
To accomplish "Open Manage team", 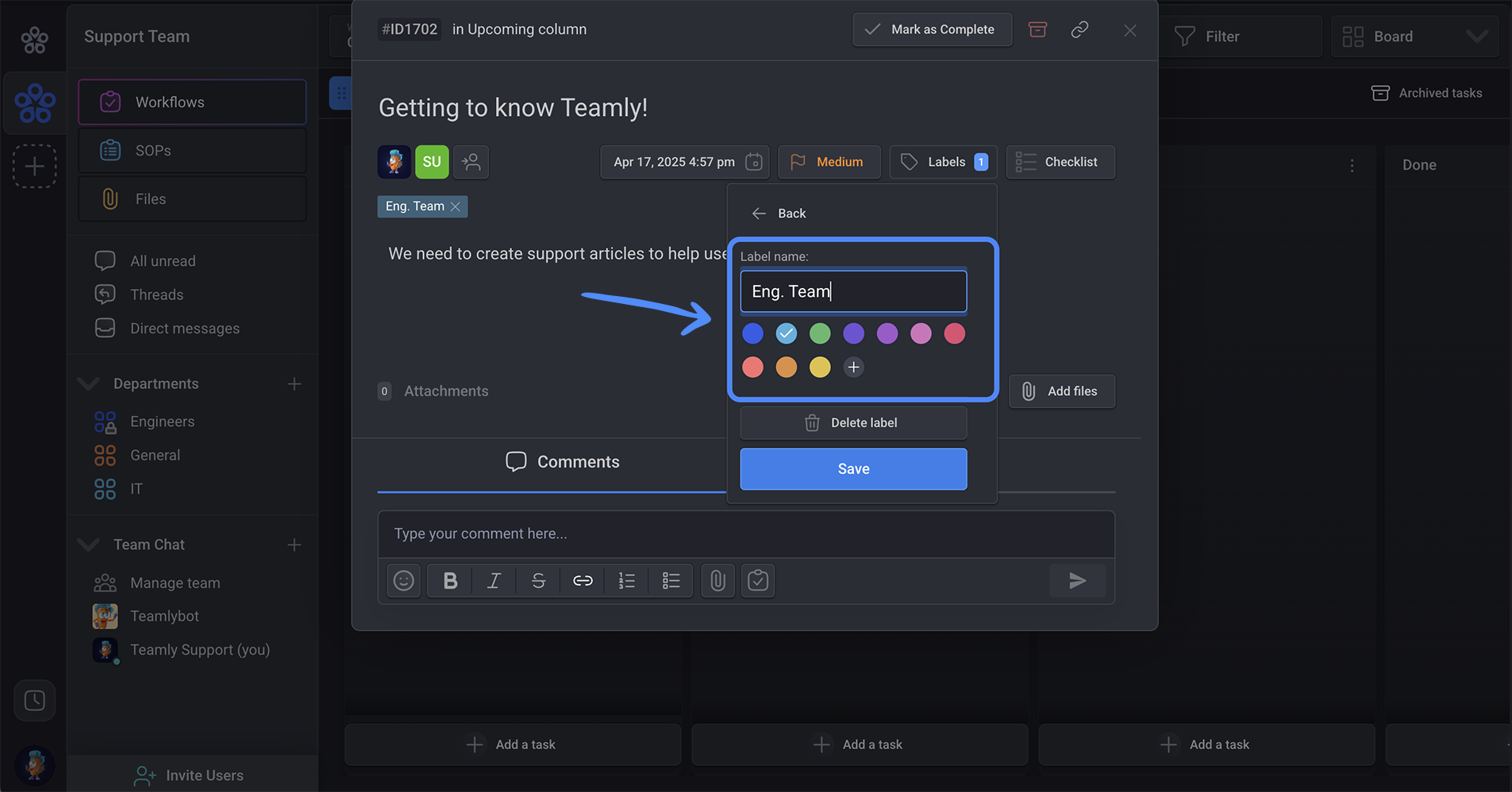I will pyautogui.click(x=157, y=583).
